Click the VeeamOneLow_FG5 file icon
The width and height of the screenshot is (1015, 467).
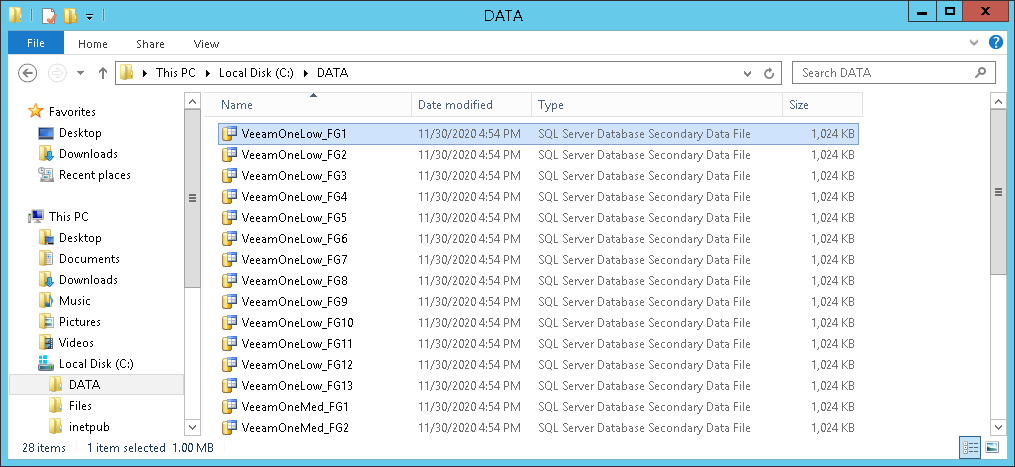[229, 218]
